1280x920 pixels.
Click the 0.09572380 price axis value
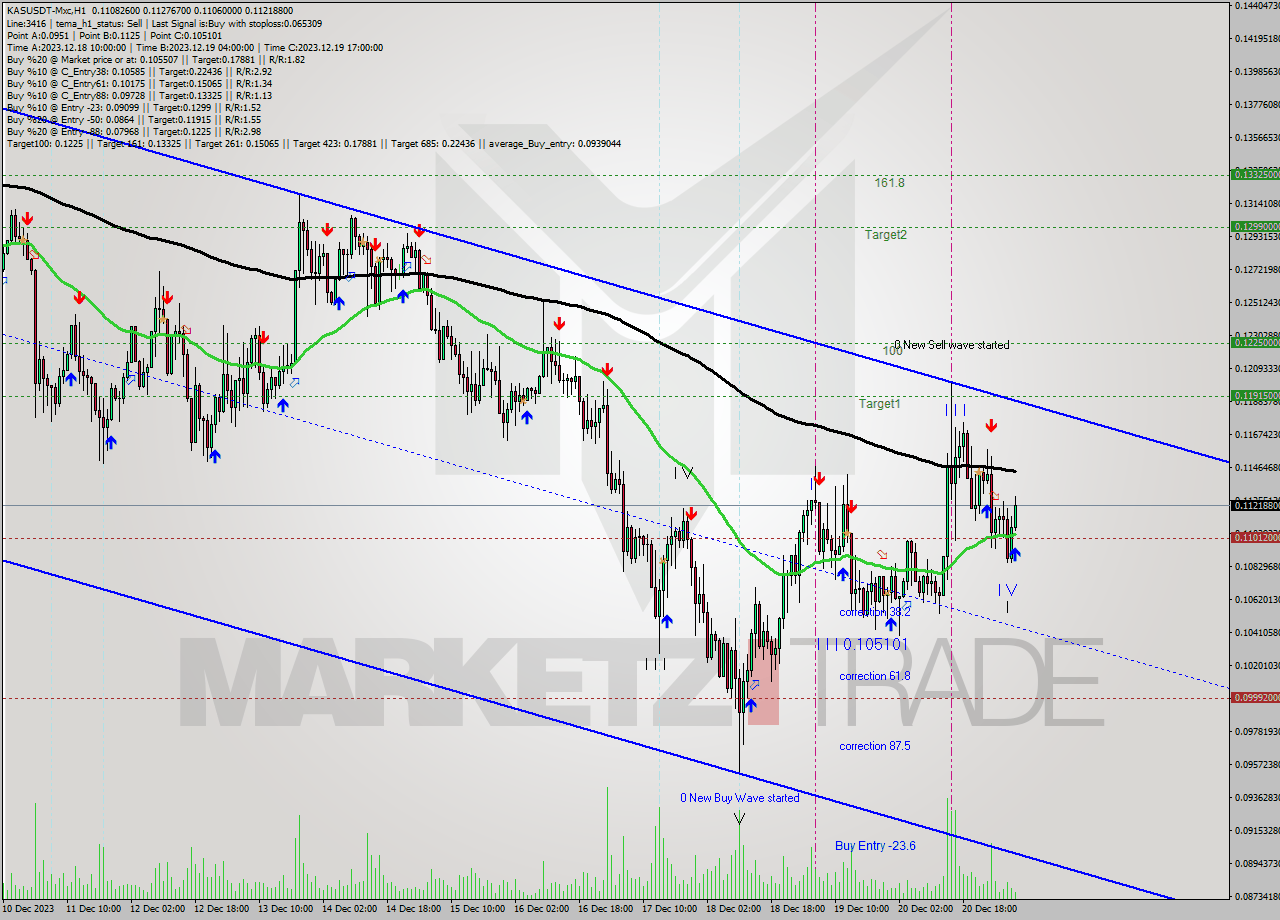1256,765
